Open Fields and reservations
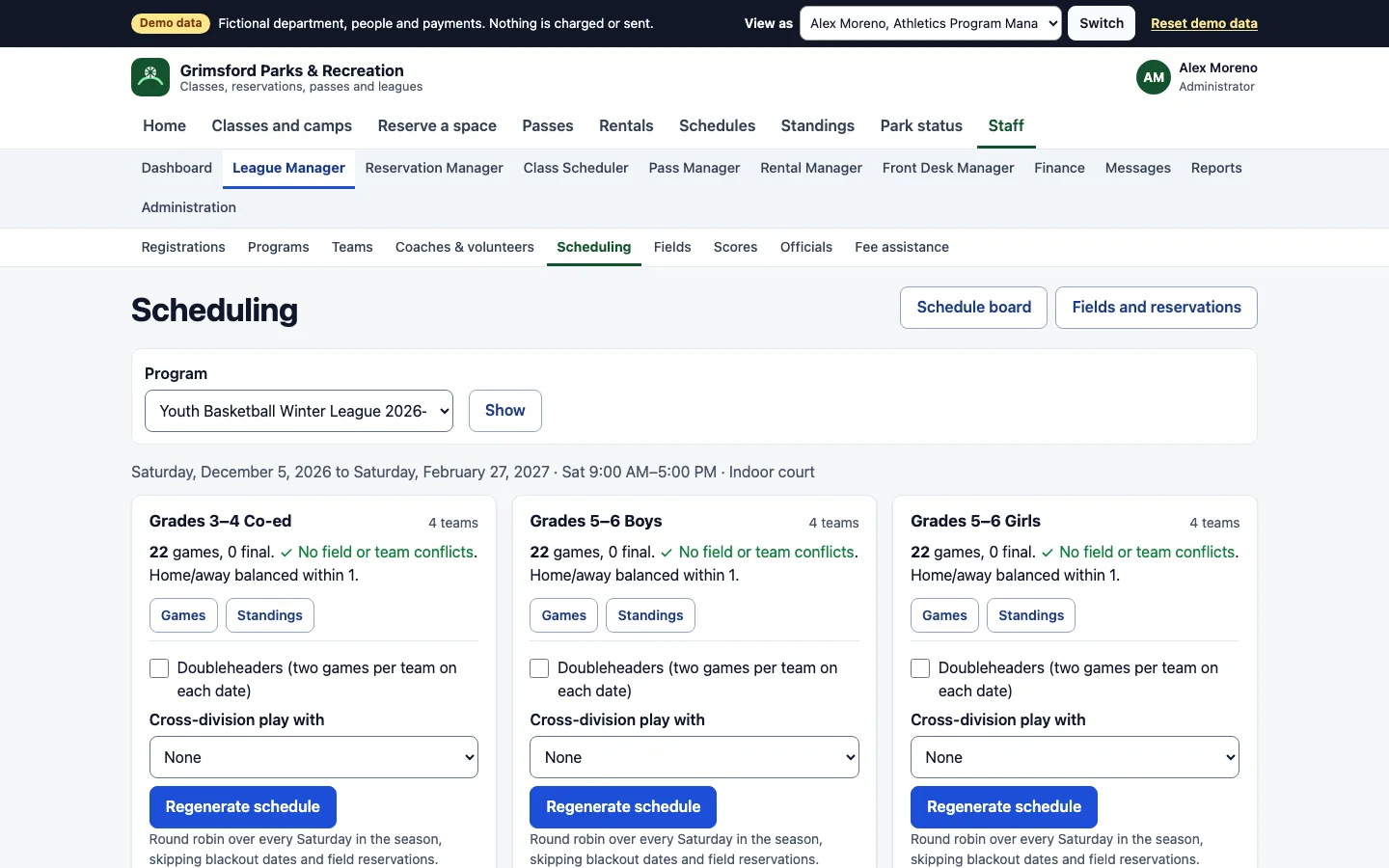1389x868 pixels. [1157, 308]
